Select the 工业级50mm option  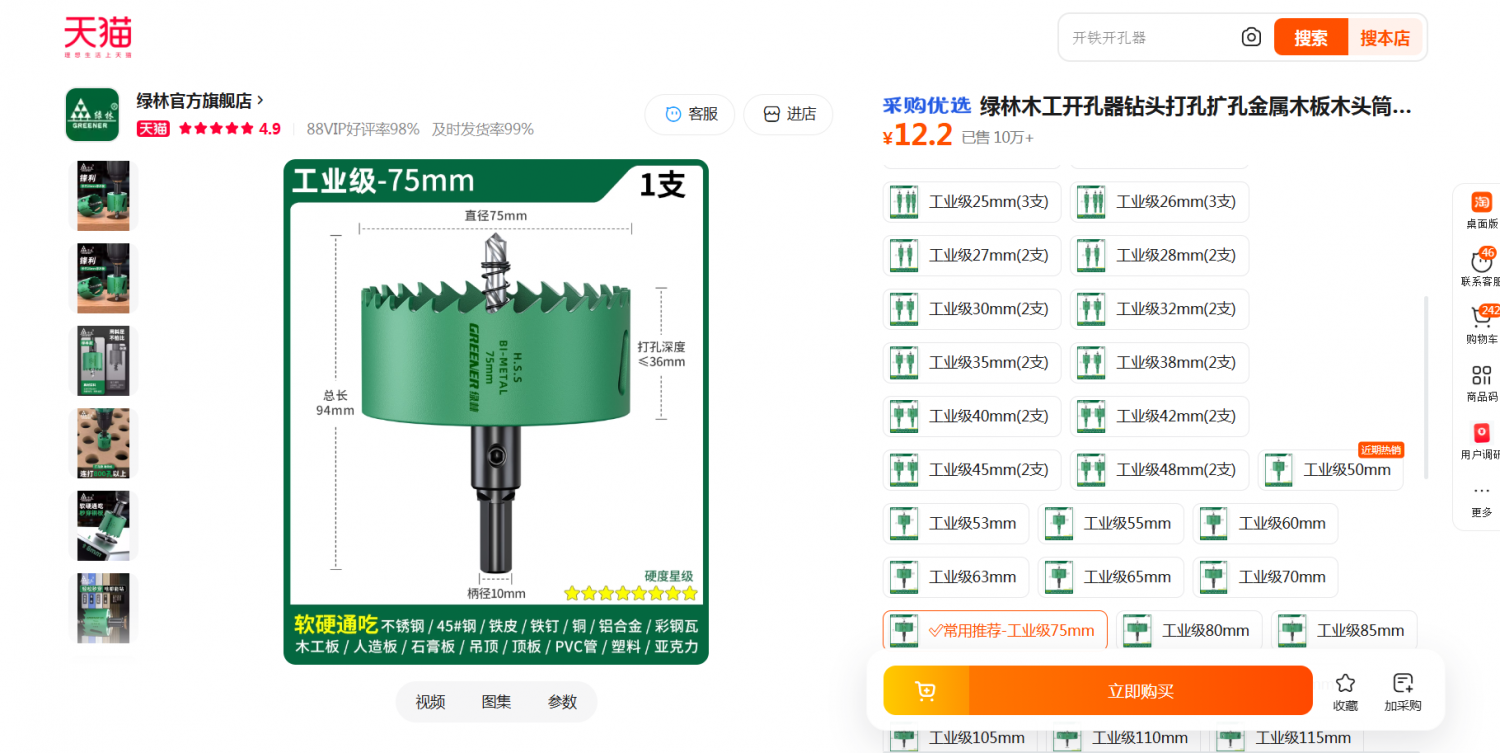[1330, 469]
